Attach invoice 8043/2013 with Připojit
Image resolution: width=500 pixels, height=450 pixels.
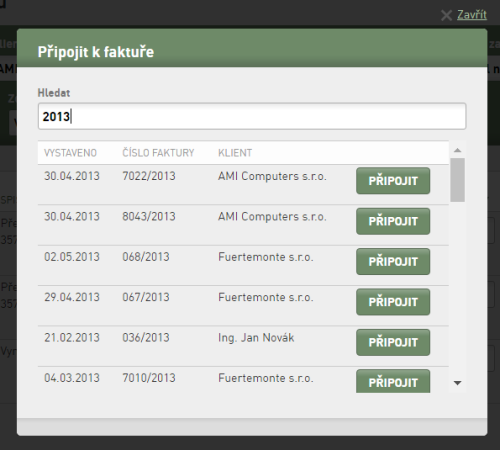[393, 221]
